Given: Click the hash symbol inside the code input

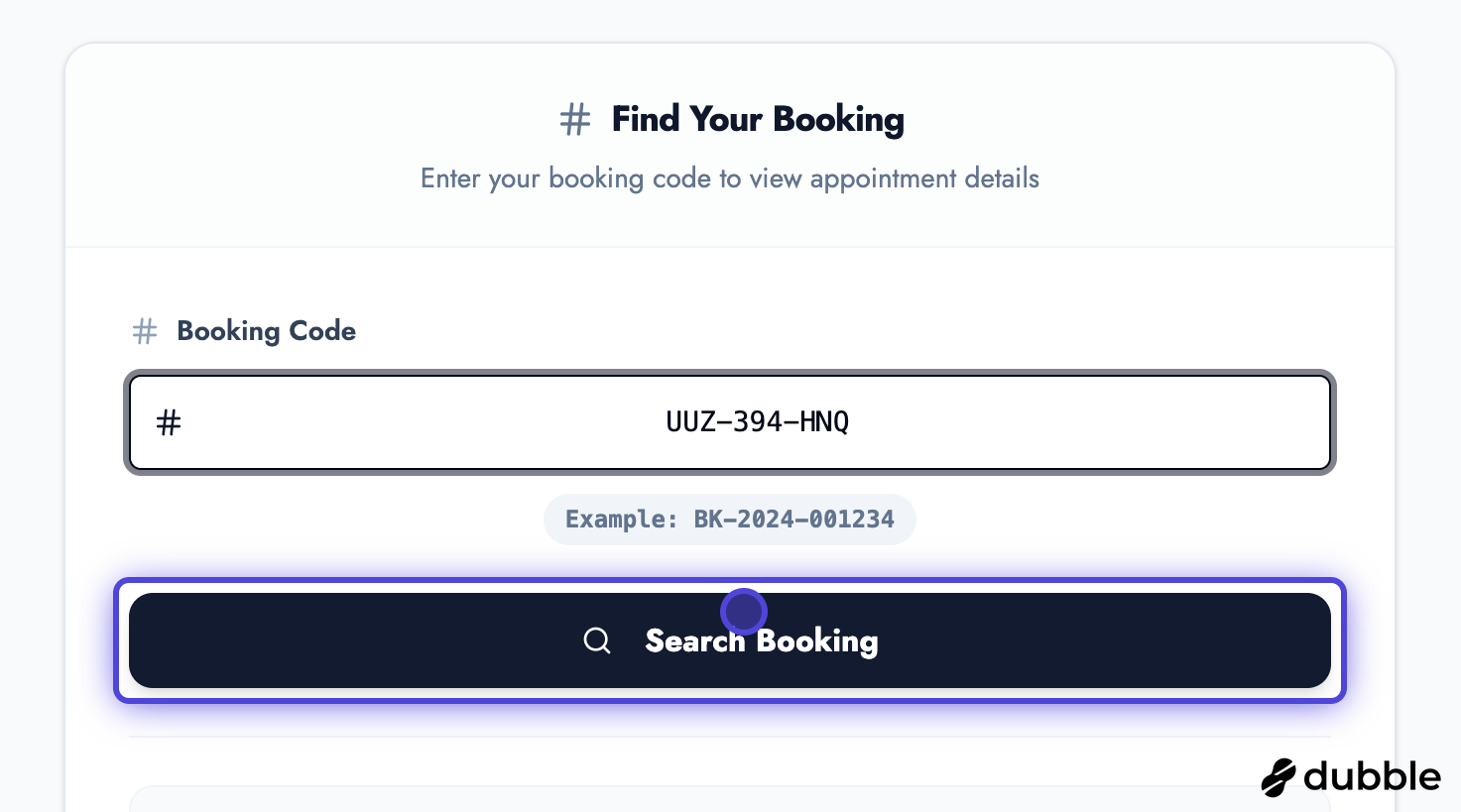Looking at the screenshot, I should click(x=168, y=421).
